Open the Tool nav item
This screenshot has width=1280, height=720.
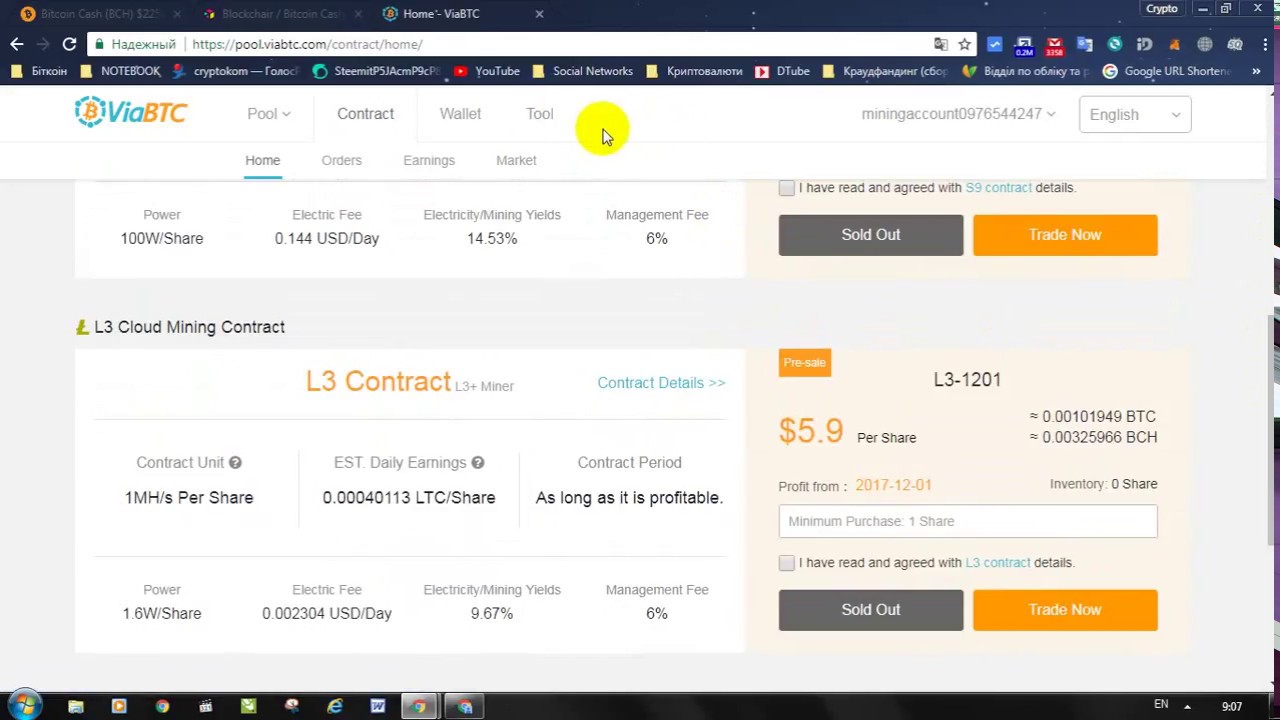(540, 114)
